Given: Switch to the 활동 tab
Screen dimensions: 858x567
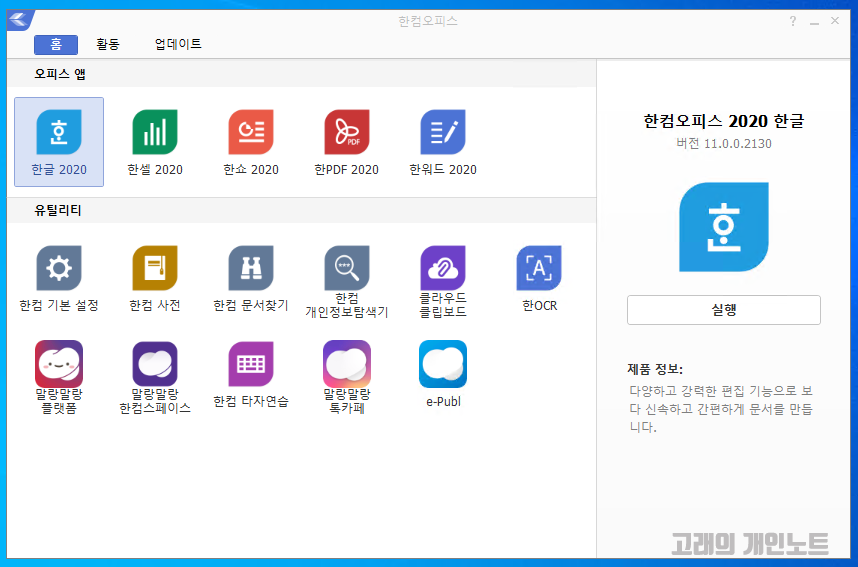Looking at the screenshot, I should click(108, 44).
